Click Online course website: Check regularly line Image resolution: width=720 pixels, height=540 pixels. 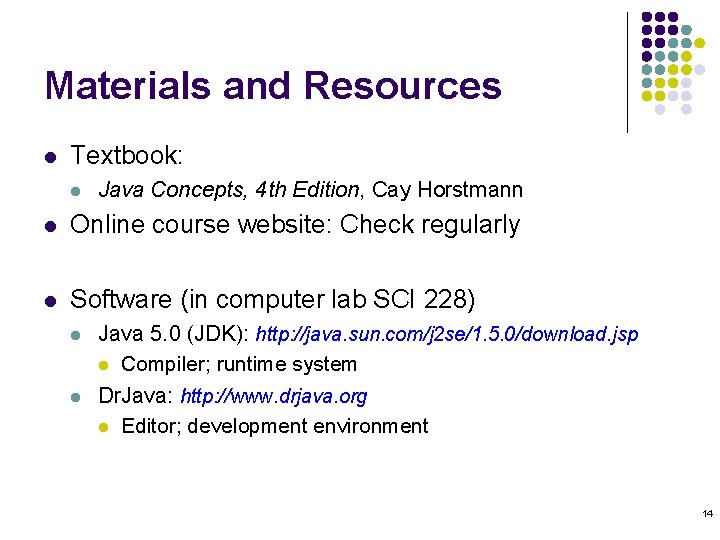coord(295,225)
